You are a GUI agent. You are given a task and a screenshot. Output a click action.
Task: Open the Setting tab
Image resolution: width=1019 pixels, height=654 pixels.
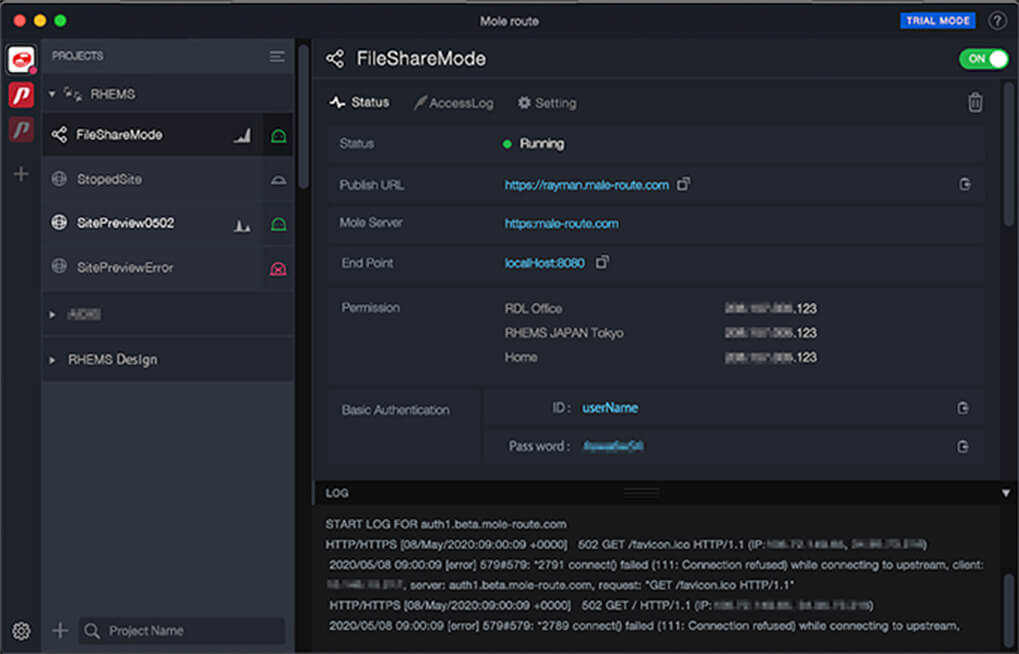547,103
